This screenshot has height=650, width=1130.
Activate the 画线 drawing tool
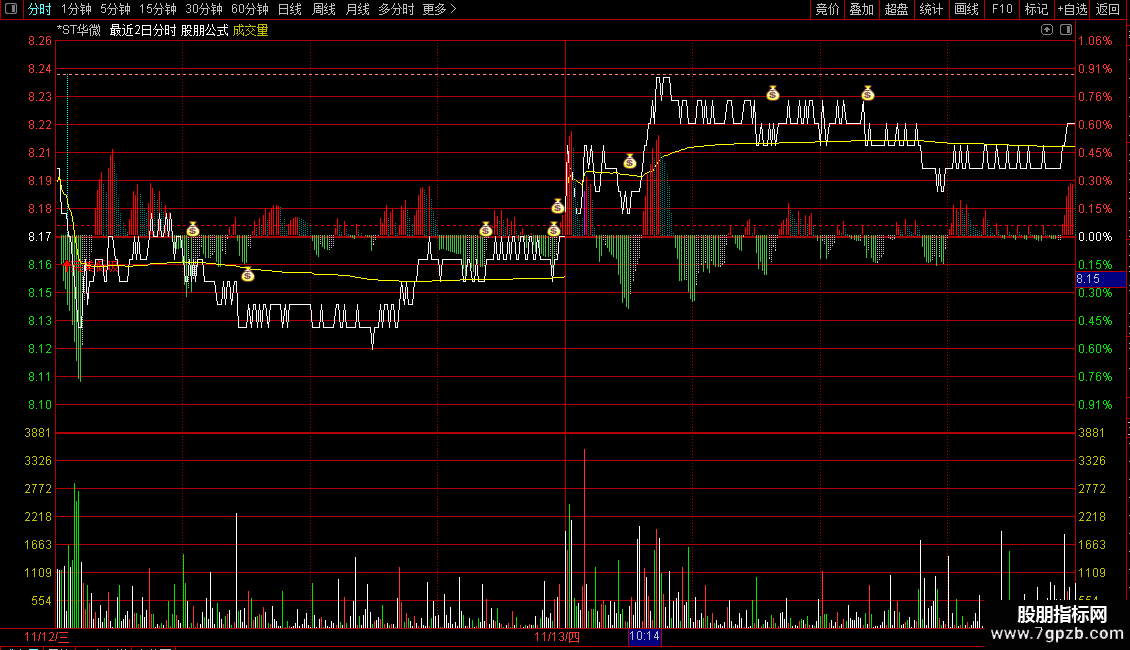[x=966, y=9]
